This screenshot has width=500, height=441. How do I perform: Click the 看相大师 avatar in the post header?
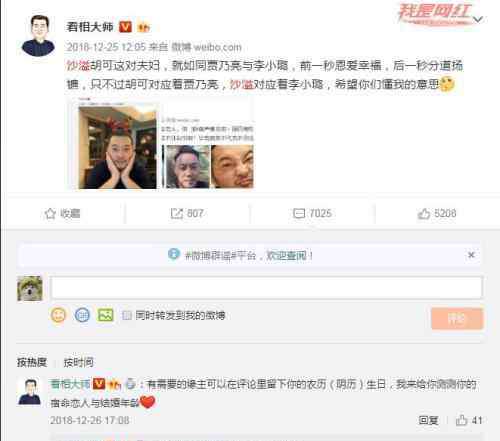click(x=38, y=36)
